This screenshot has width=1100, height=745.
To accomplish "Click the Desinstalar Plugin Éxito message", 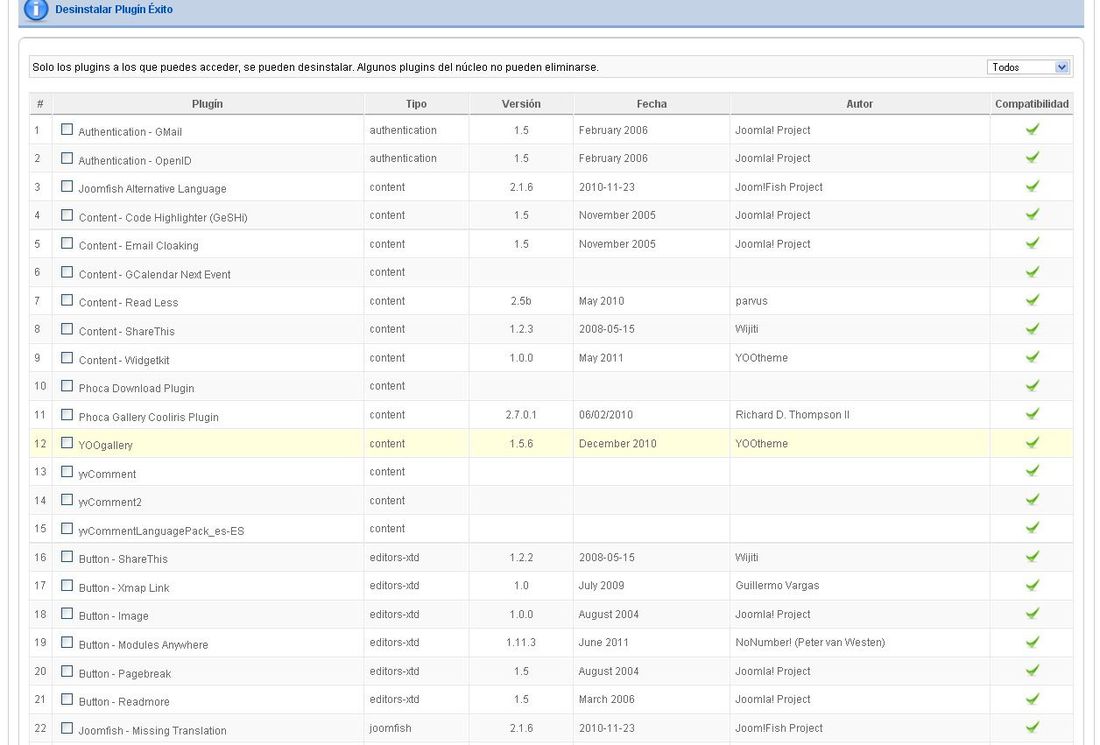I will point(114,9).
